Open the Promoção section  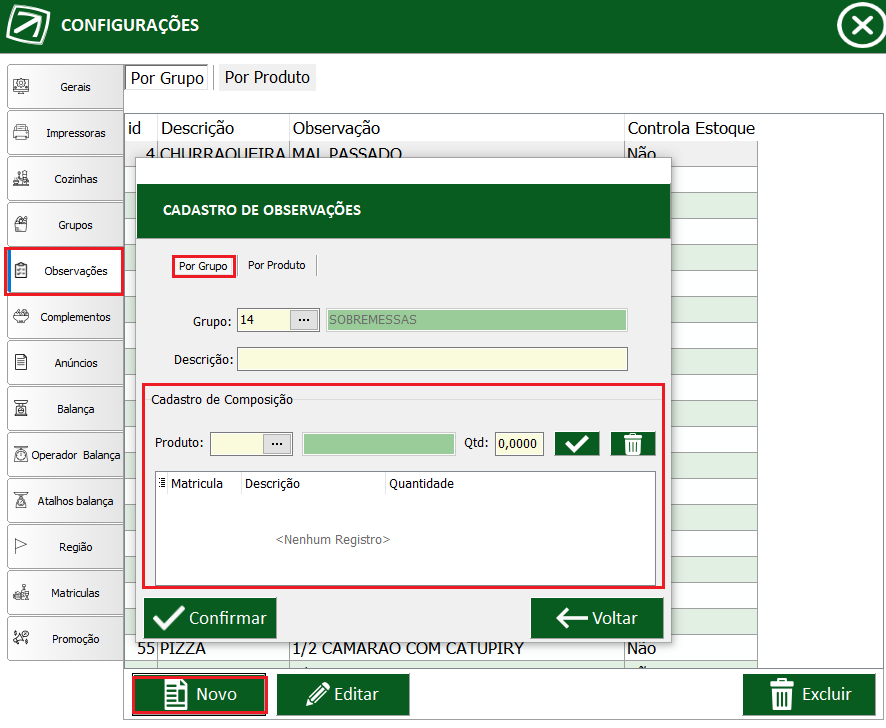pyautogui.click(x=66, y=639)
